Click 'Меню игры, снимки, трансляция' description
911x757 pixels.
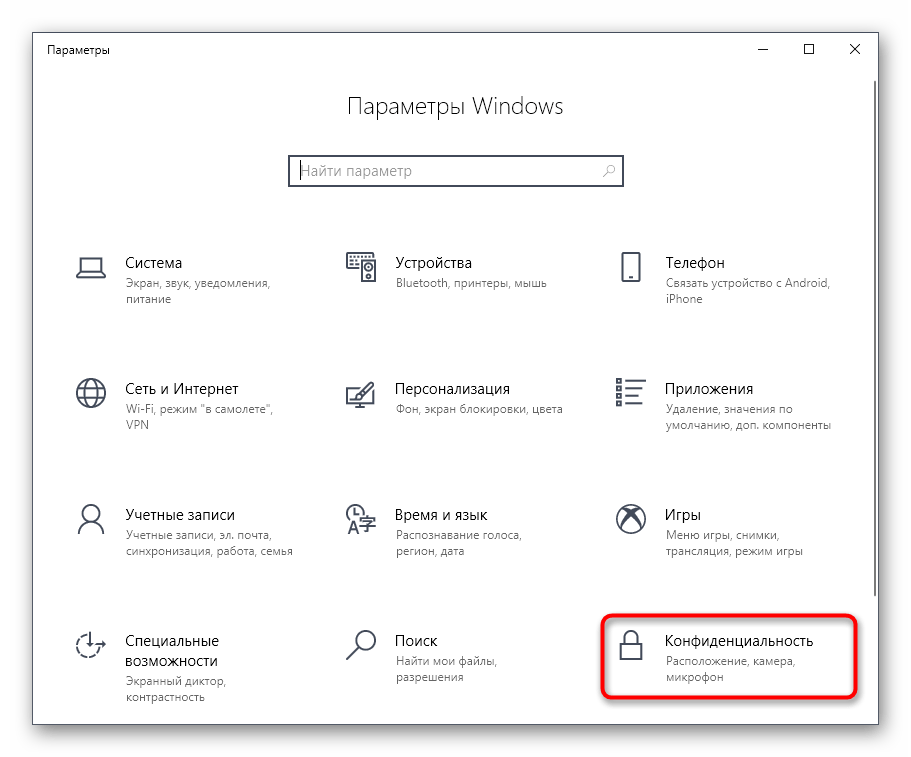click(734, 543)
